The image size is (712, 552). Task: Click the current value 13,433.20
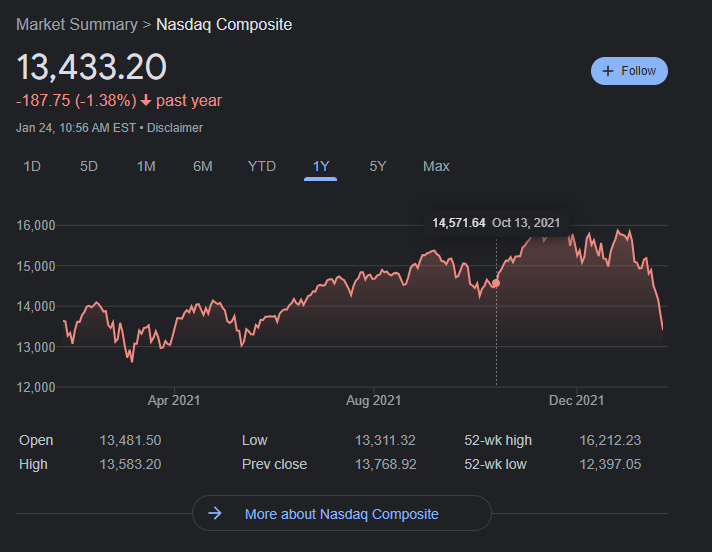click(x=92, y=67)
